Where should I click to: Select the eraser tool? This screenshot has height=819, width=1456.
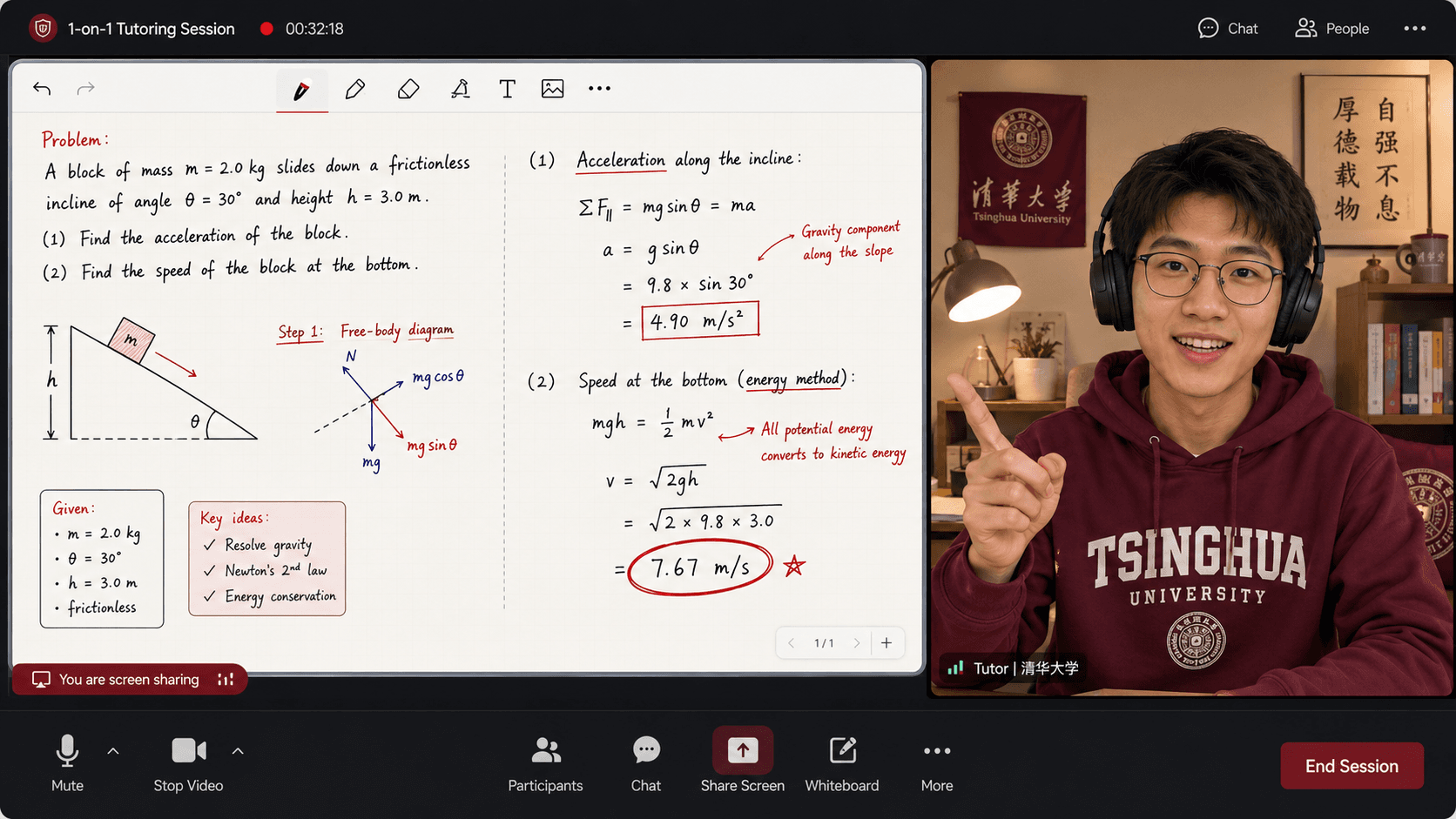pos(408,89)
